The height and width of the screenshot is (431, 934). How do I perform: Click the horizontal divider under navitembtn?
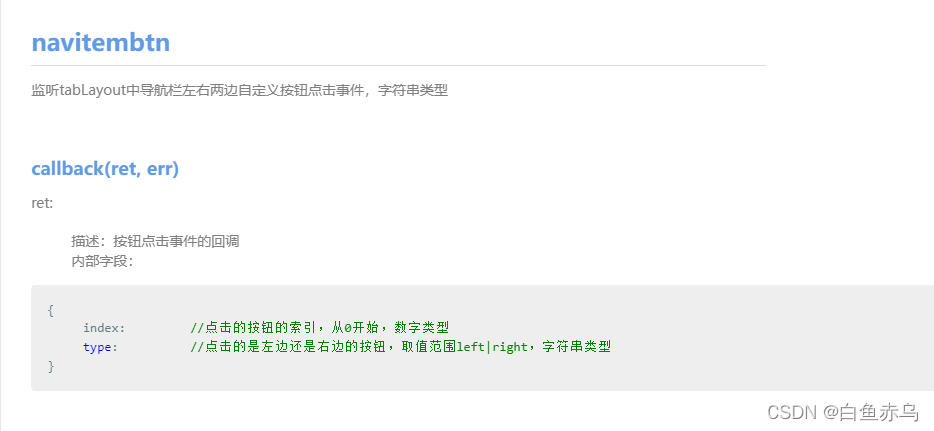[x=398, y=65]
